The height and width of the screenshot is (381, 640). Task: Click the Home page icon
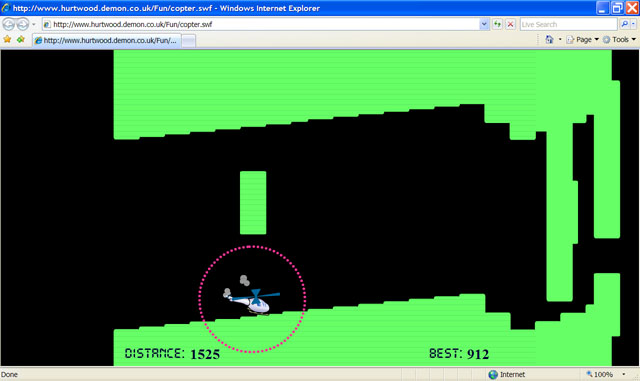pos(549,40)
